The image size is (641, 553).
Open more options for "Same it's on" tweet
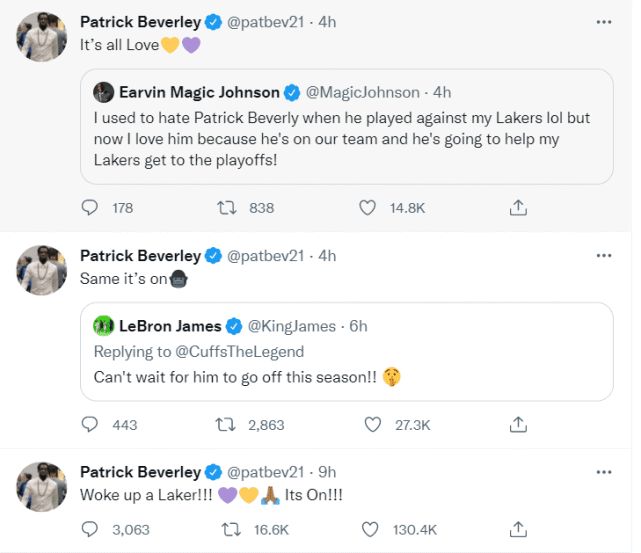[x=603, y=255]
